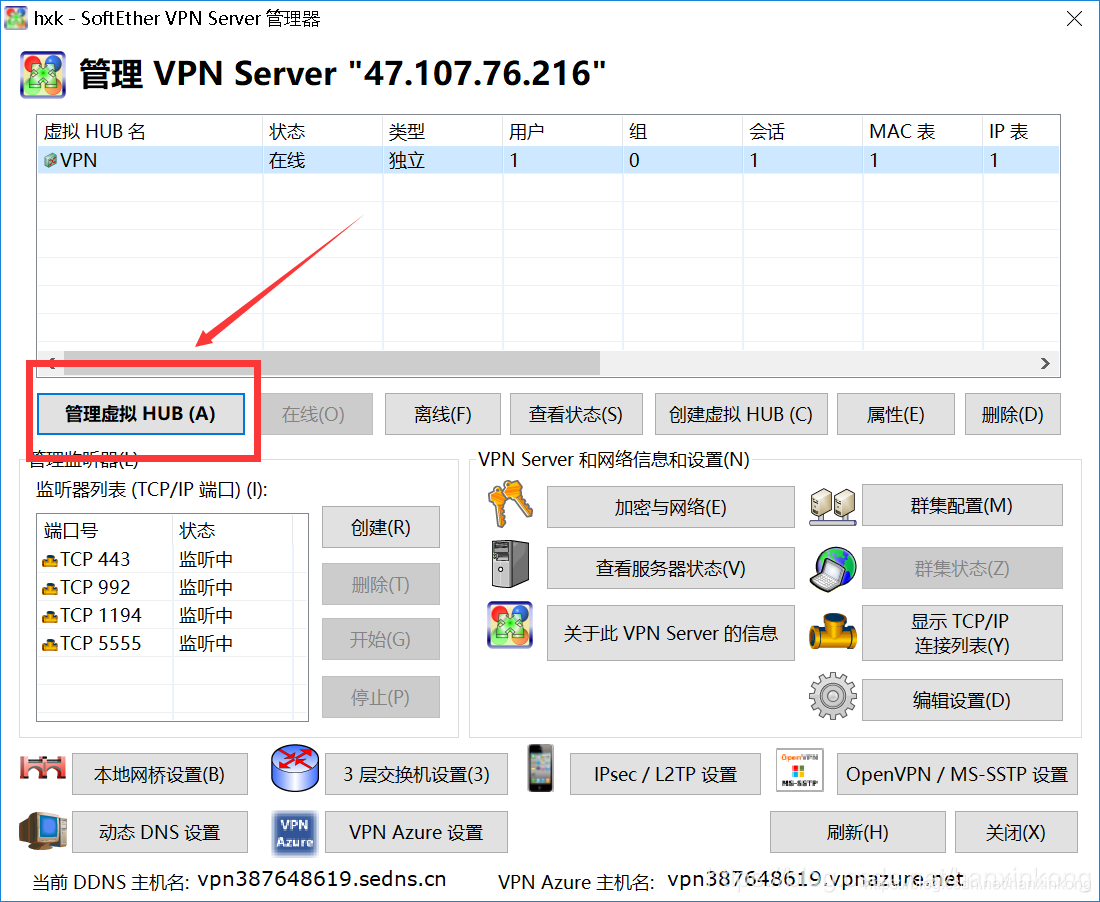The width and height of the screenshot is (1100, 902).
Task: Open 管理虚拟 HUB (A)
Action: click(x=140, y=414)
